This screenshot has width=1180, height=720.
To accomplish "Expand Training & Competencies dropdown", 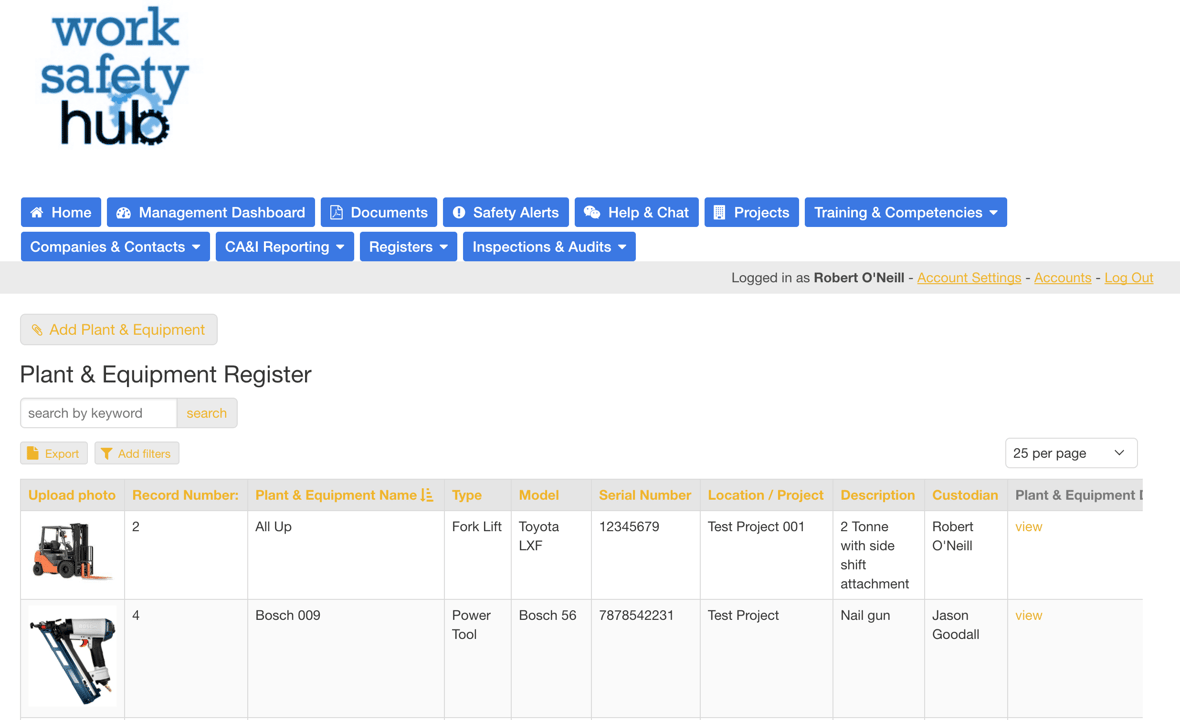I will tap(905, 212).
